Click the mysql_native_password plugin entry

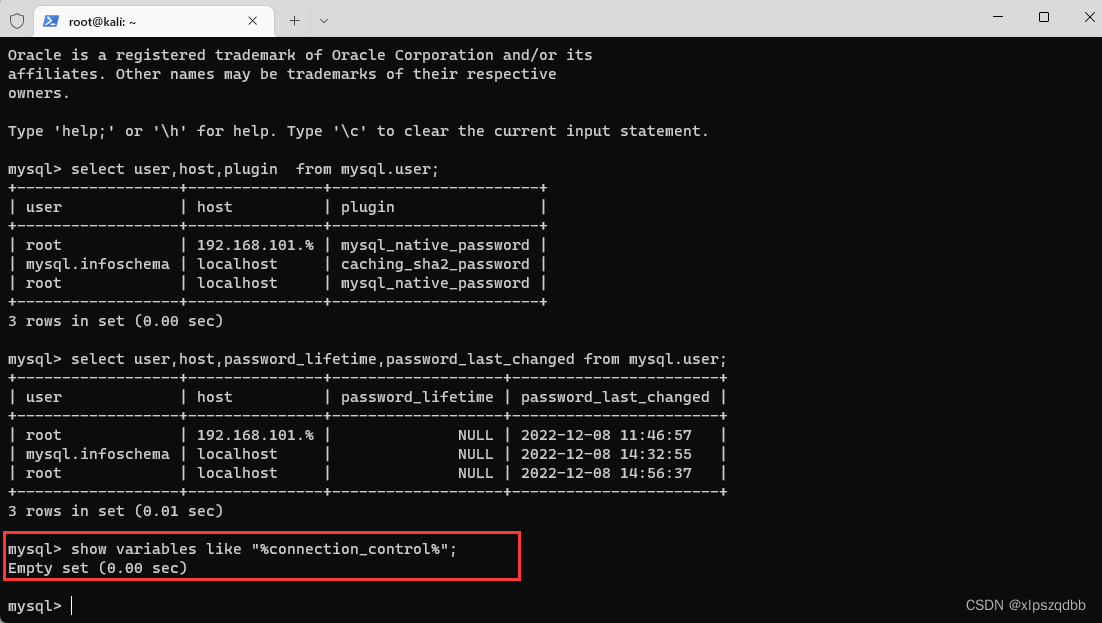[x=435, y=244]
